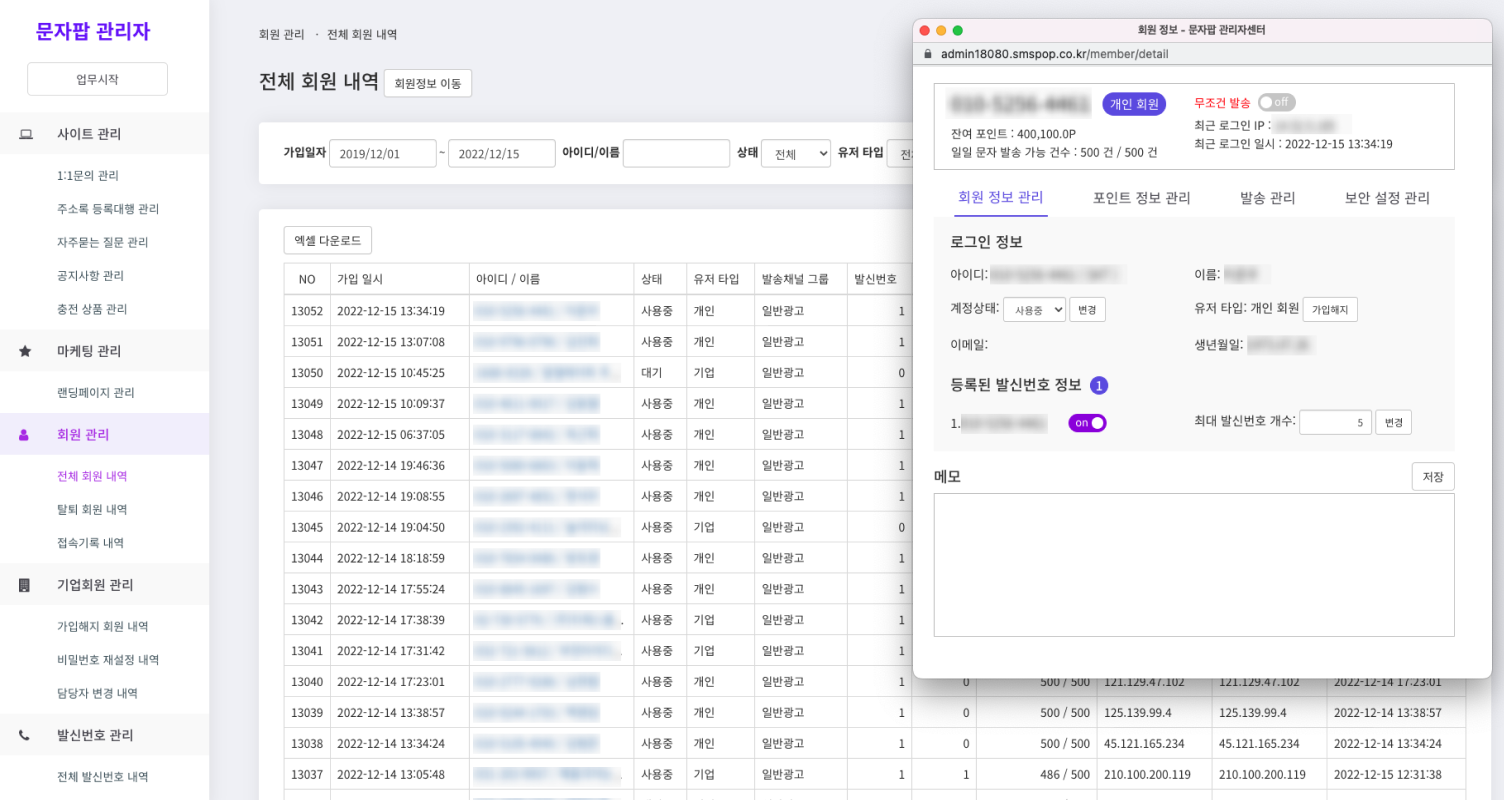Click 변경 next to the 계정상태 dropdown
Image resolution: width=1504 pixels, height=800 pixels.
point(1087,310)
